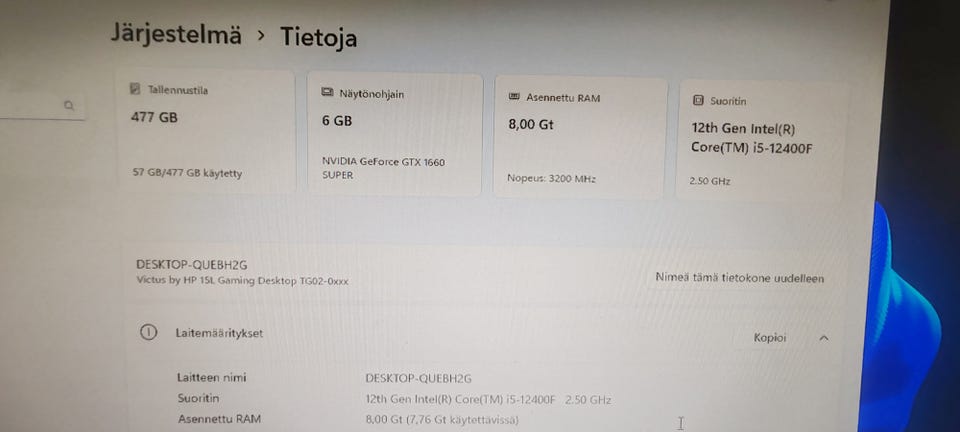The height and width of the screenshot is (432, 960).
Task: Open the i5-12400F processor card
Action: [761, 141]
